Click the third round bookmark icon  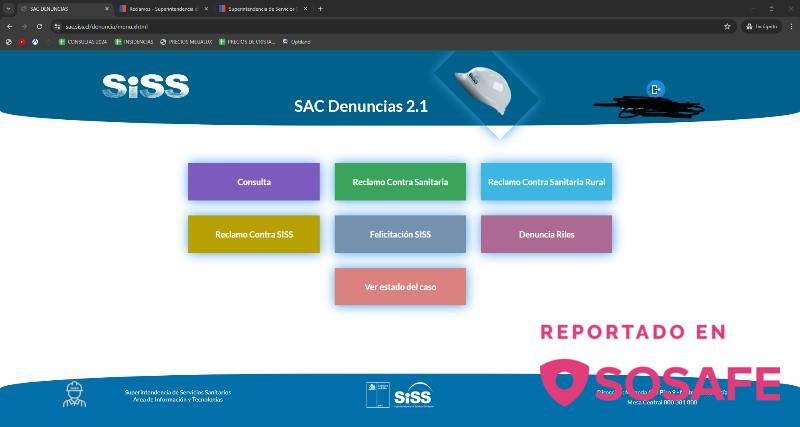[x=35, y=42]
